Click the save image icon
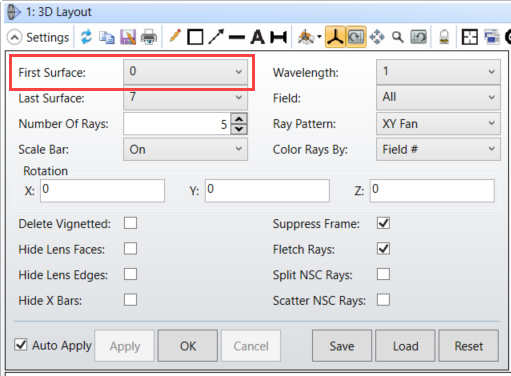 128,37
